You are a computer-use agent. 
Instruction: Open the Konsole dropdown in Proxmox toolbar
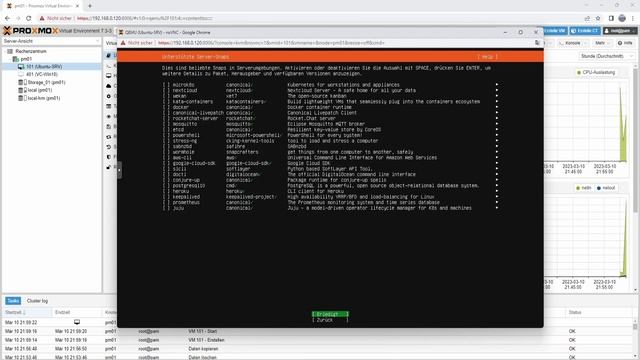point(573,43)
